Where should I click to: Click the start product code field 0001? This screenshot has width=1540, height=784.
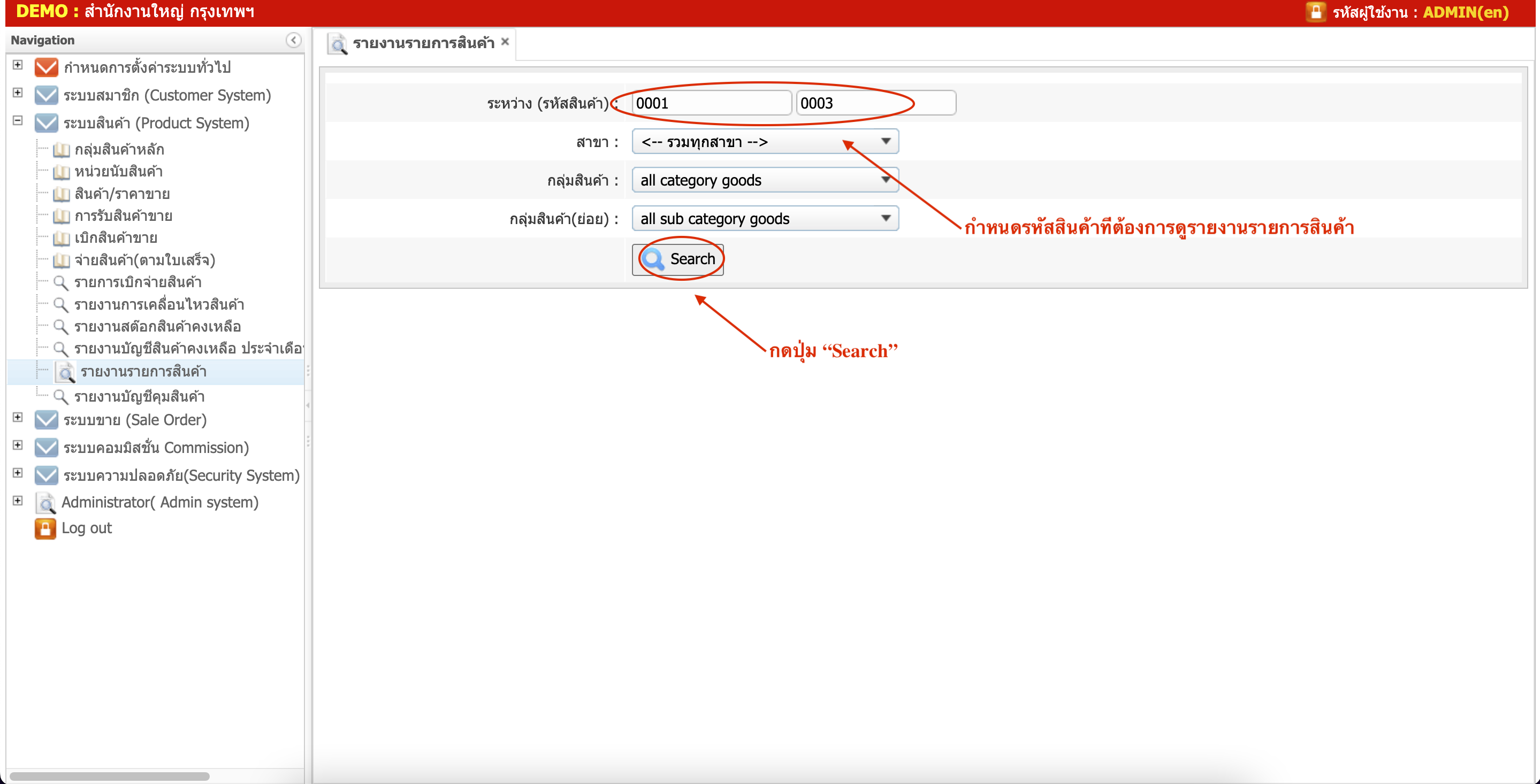pos(711,103)
